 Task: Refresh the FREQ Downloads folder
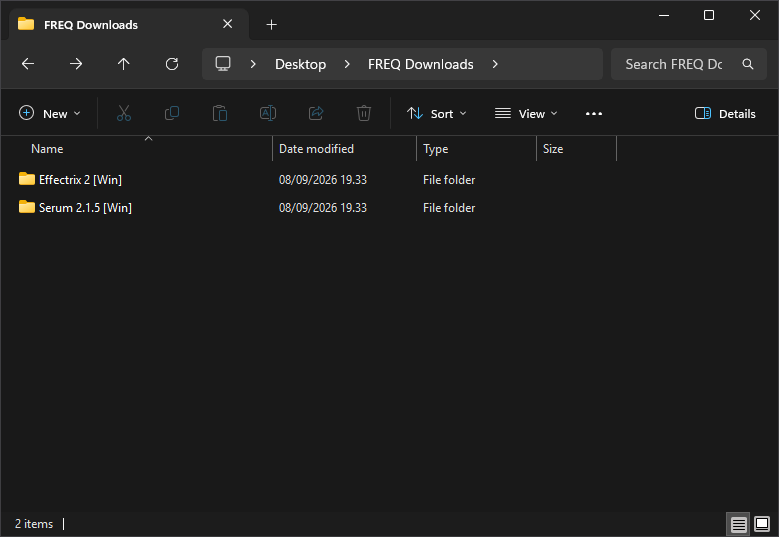point(172,64)
